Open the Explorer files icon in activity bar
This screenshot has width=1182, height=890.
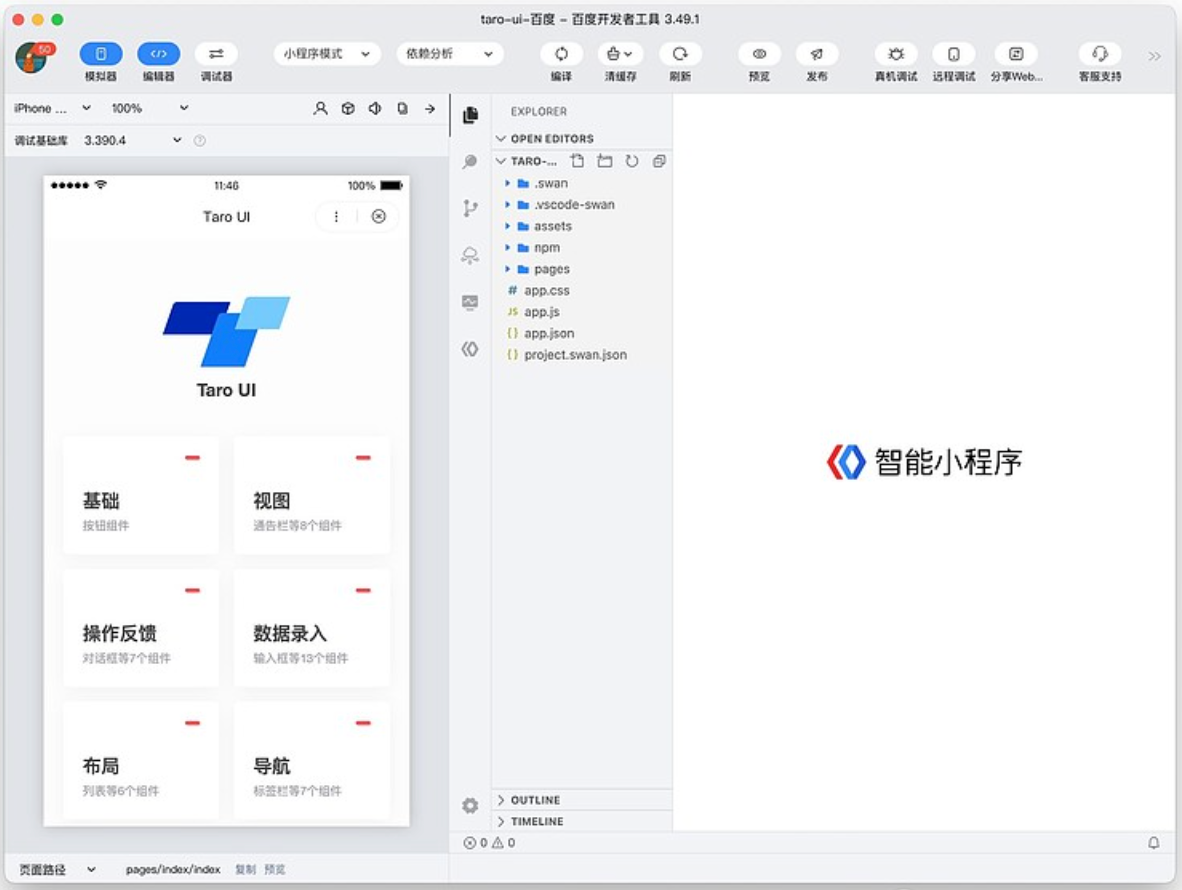tap(470, 115)
